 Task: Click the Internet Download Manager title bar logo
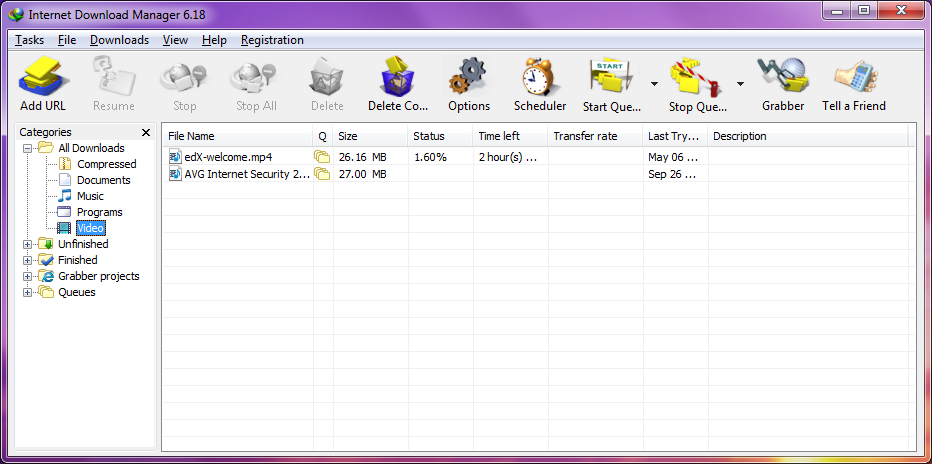pyautogui.click(x=17, y=14)
